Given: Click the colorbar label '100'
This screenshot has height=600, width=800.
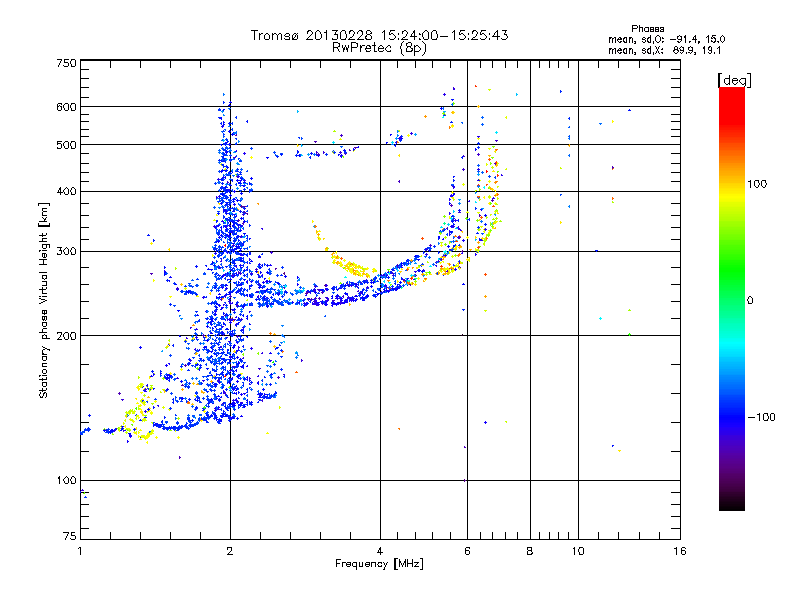Looking at the screenshot, I should (757, 184).
